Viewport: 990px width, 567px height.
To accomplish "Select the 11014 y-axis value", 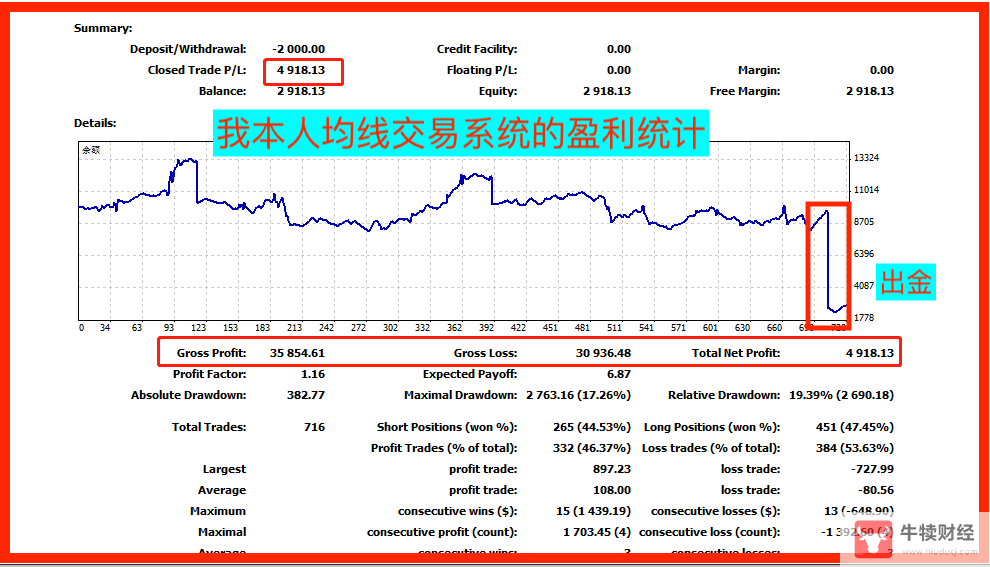I will (866, 189).
